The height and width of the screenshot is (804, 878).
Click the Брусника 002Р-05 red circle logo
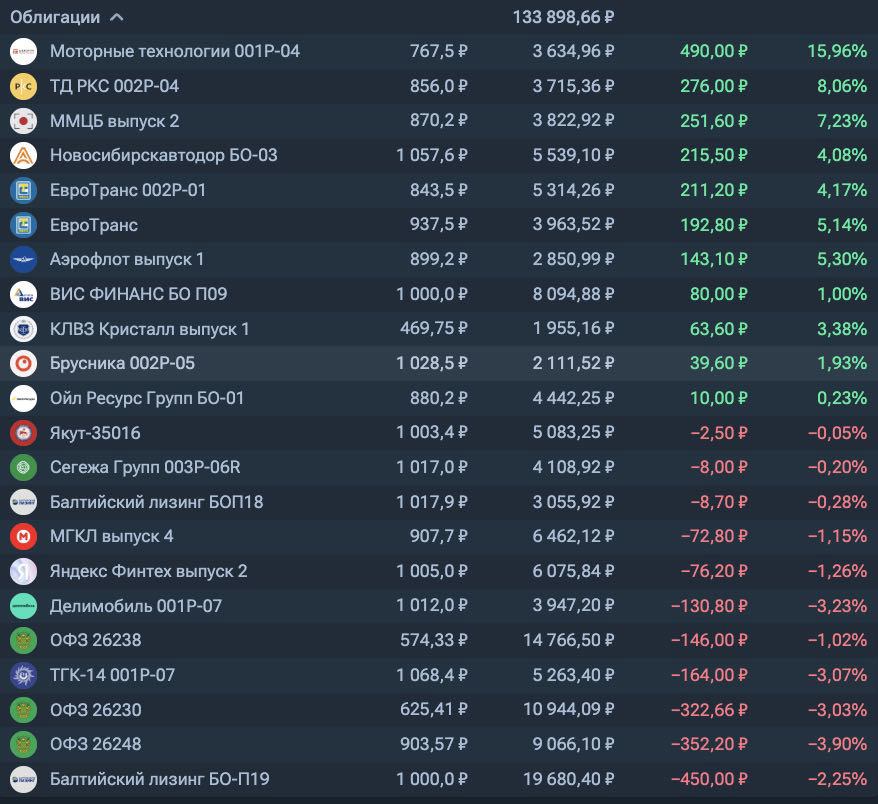pos(23,364)
